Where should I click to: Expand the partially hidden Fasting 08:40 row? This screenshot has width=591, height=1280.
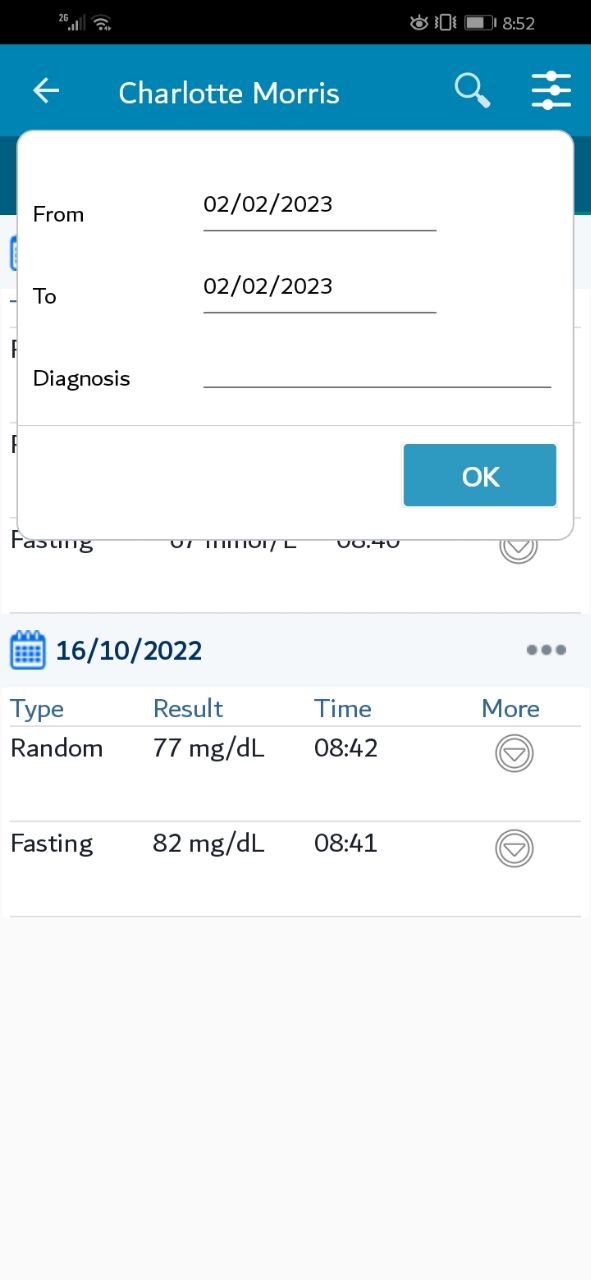pyautogui.click(x=518, y=550)
